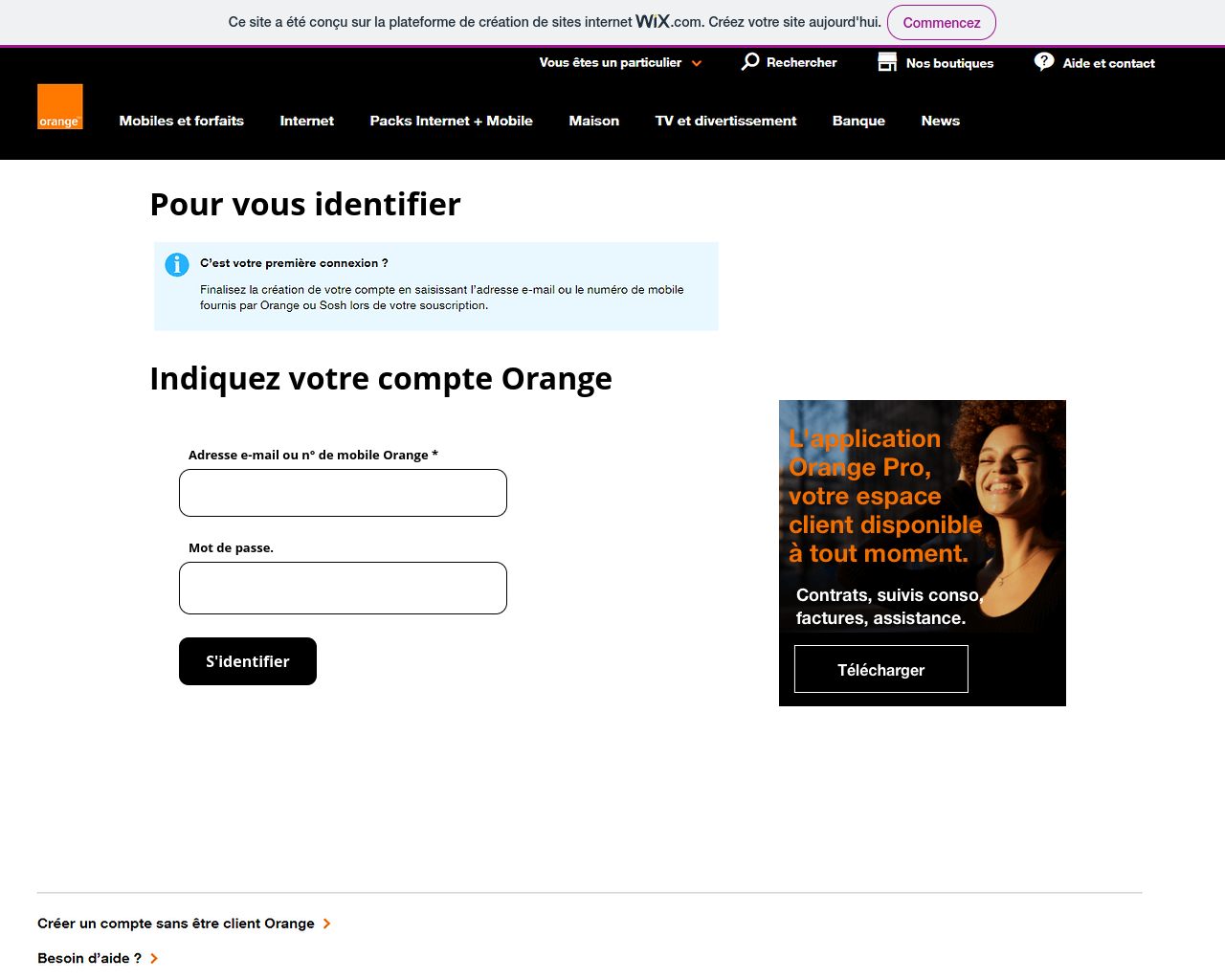Open the Internet menu
1225x980 pixels.
[307, 121]
